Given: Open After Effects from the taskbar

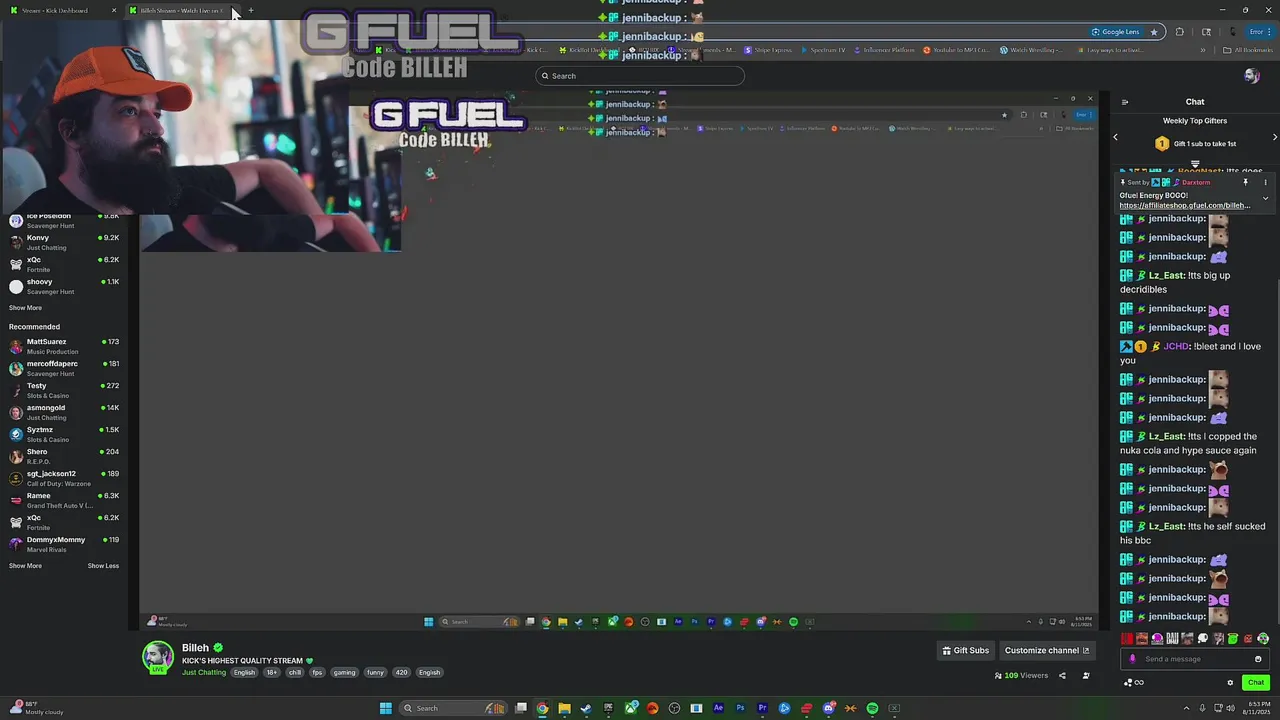Looking at the screenshot, I should click(718, 708).
